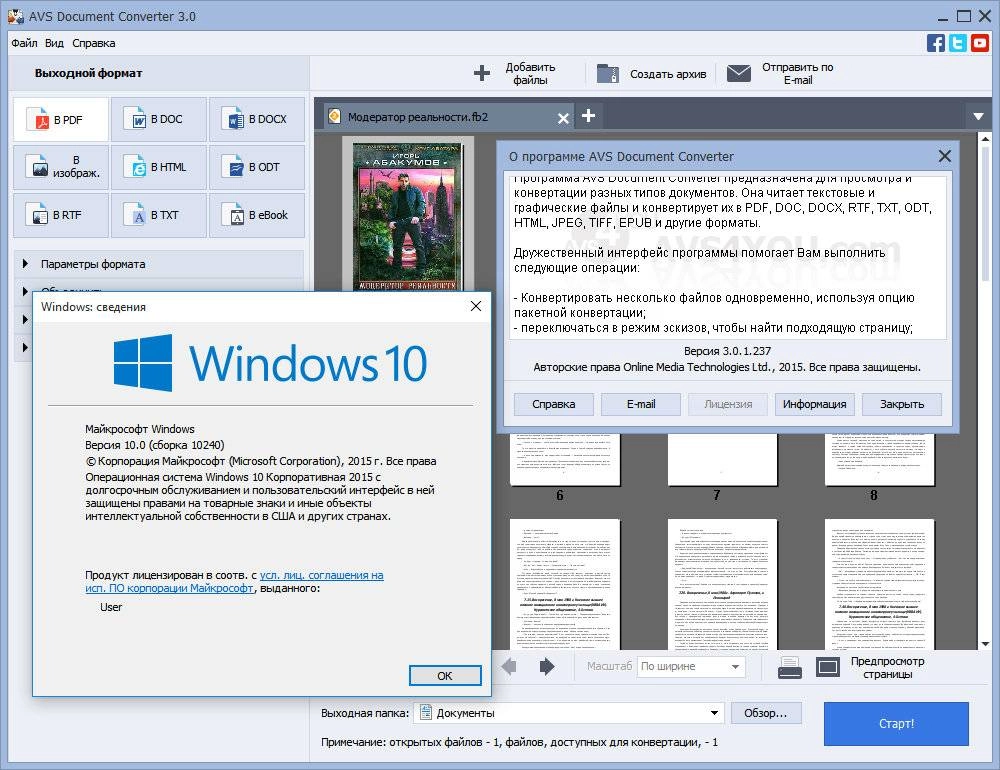
Task: Add a new document tab
Action: click(589, 115)
